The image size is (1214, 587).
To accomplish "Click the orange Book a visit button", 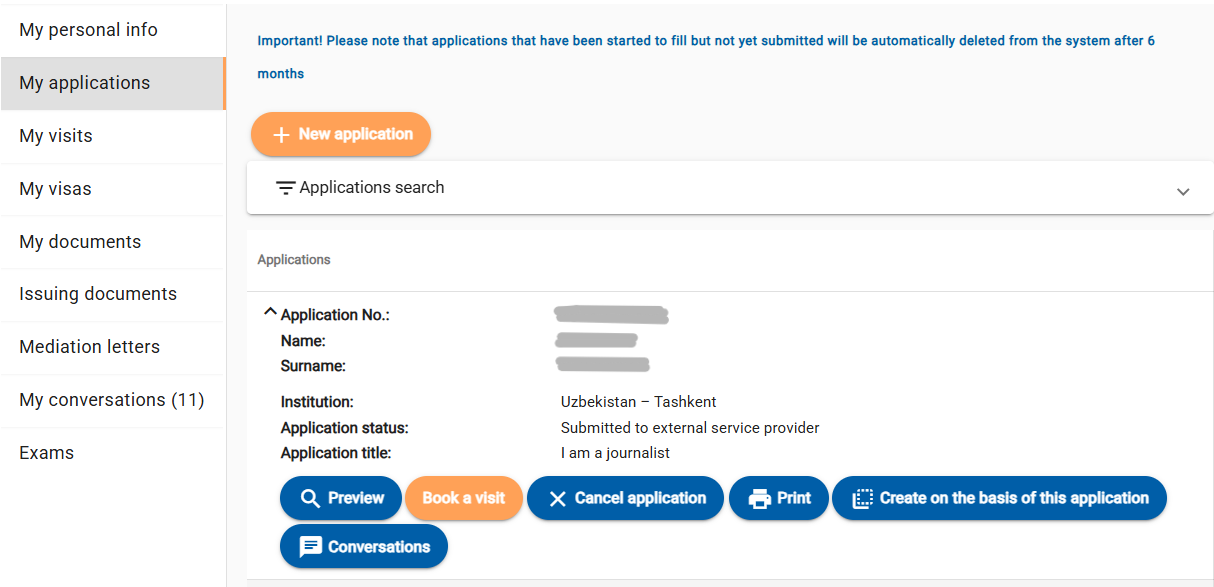I will tap(464, 498).
